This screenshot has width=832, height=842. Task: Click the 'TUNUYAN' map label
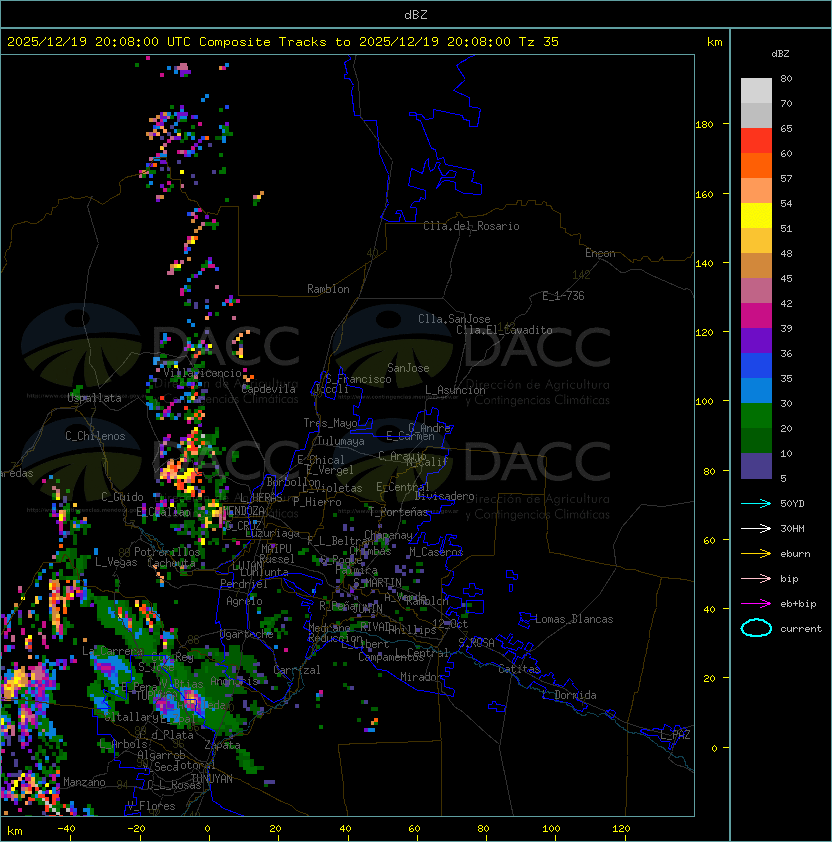coord(212,779)
